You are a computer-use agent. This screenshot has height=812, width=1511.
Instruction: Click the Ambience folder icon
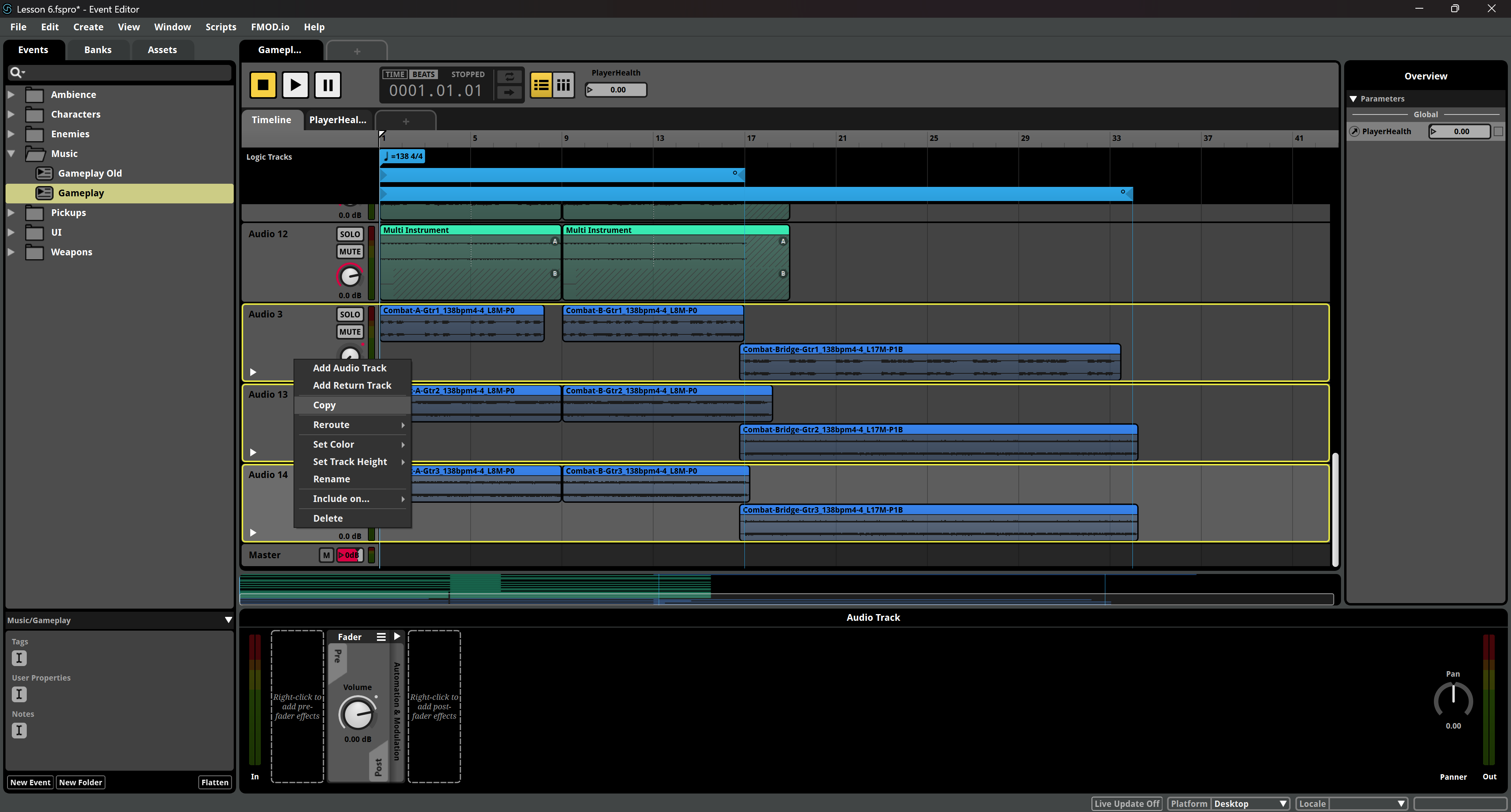click(x=35, y=94)
